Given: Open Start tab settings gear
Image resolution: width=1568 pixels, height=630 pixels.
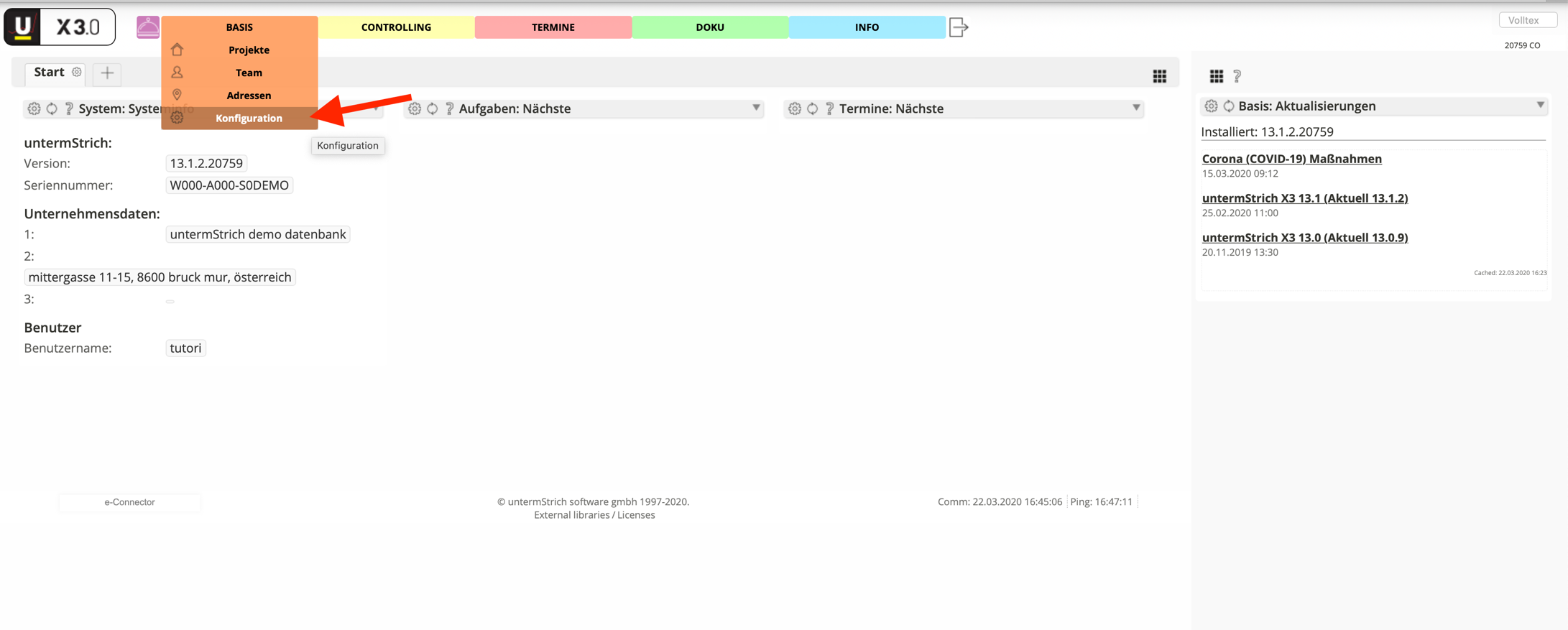Looking at the screenshot, I should (77, 72).
